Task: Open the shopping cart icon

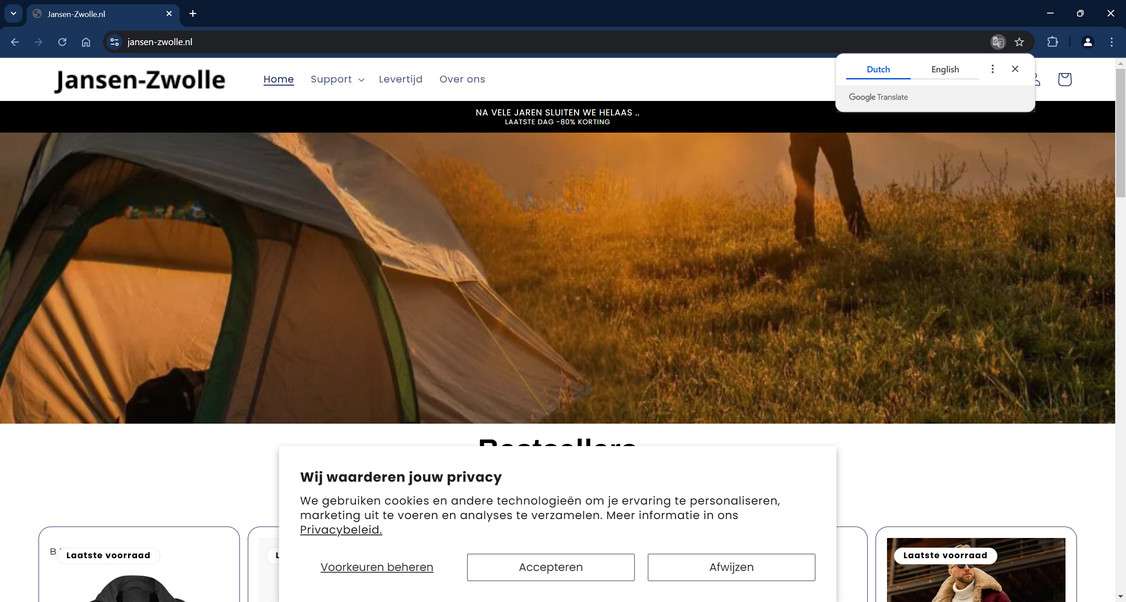Action: pyautogui.click(x=1064, y=79)
